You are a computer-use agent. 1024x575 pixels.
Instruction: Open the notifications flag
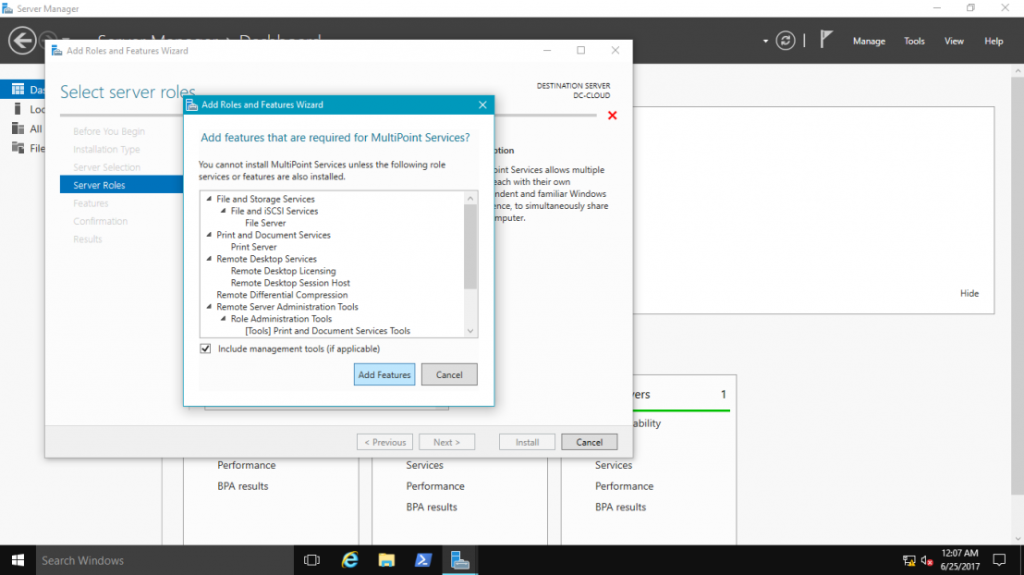[x=826, y=39]
